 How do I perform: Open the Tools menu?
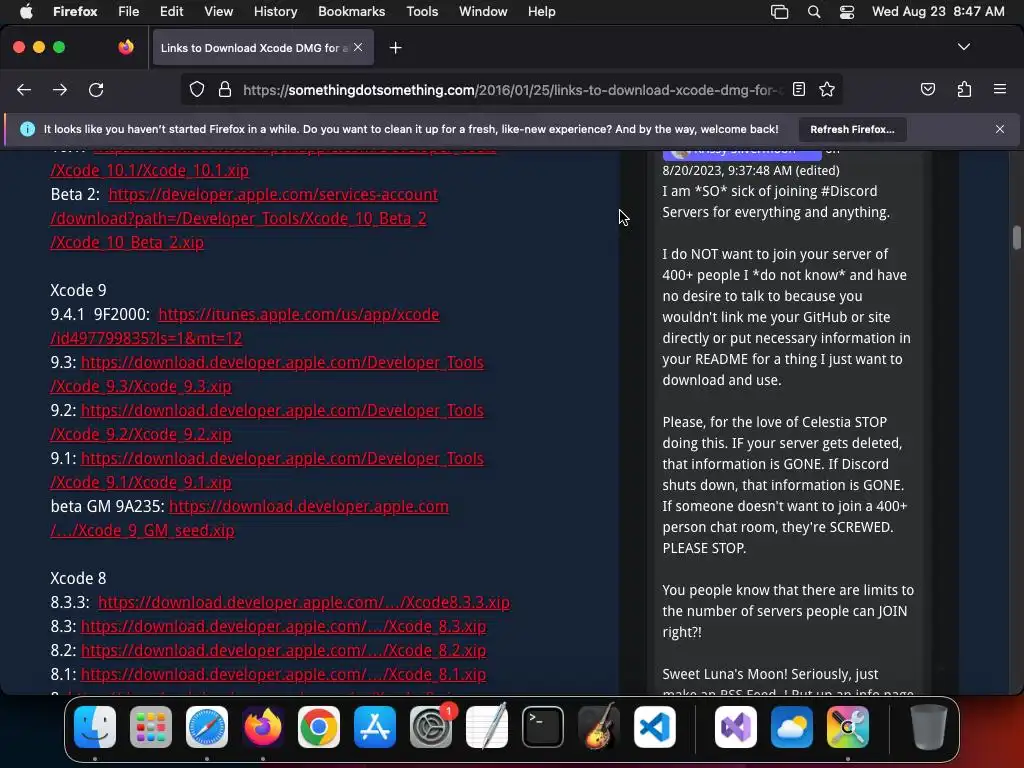[422, 12]
